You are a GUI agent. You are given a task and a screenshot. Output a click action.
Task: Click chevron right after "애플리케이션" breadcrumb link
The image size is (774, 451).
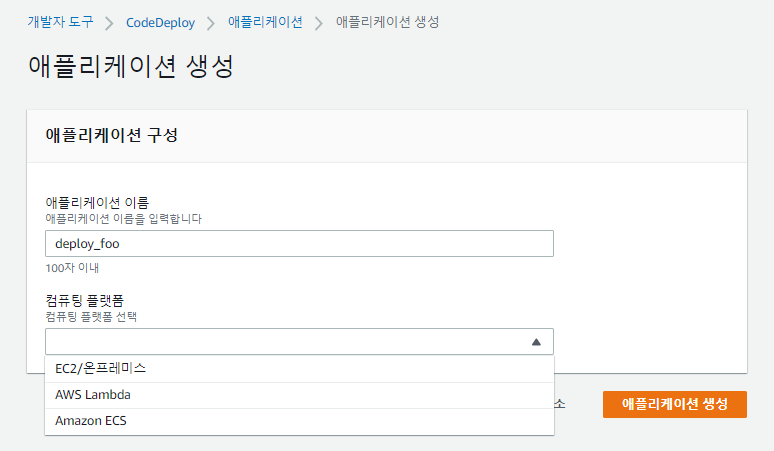pyautogui.click(x=319, y=21)
